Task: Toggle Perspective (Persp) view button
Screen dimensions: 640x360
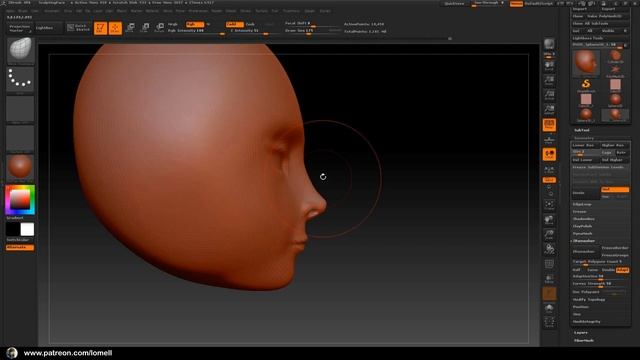Action: point(549,125)
